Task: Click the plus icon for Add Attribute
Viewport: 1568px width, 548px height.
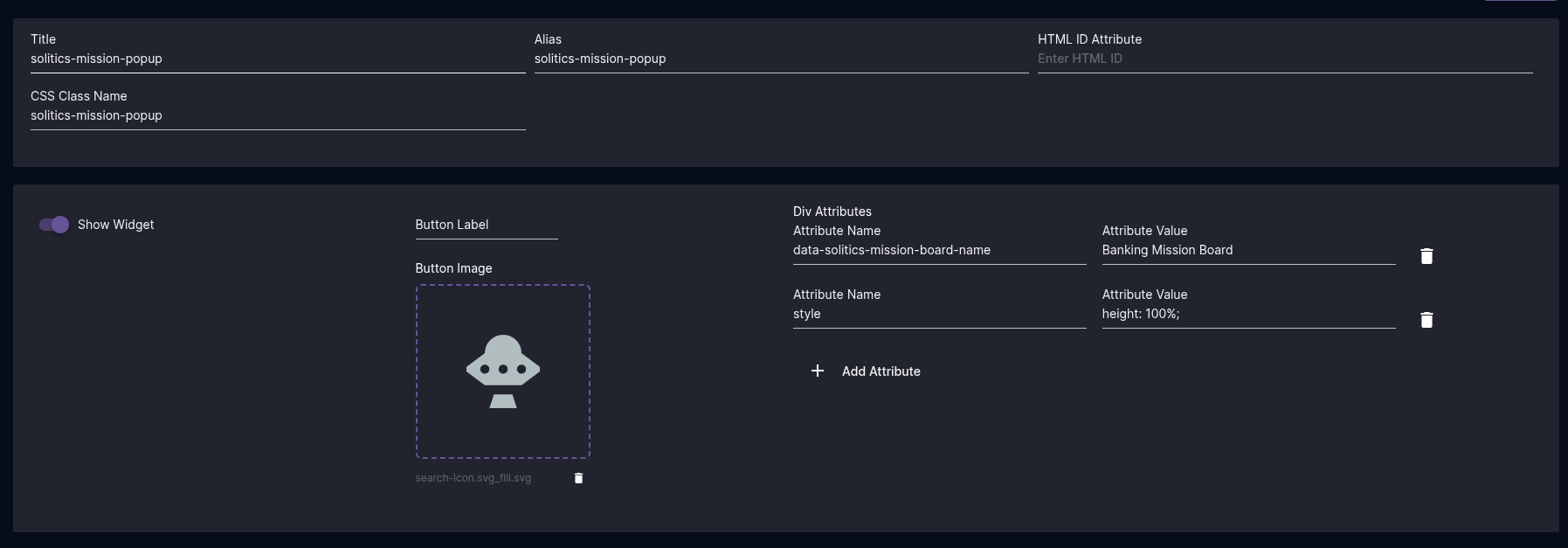Action: tap(818, 371)
